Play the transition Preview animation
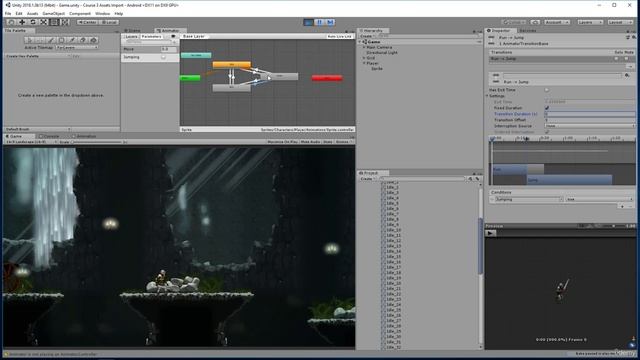The width and height of the screenshot is (640, 360). pos(491,233)
